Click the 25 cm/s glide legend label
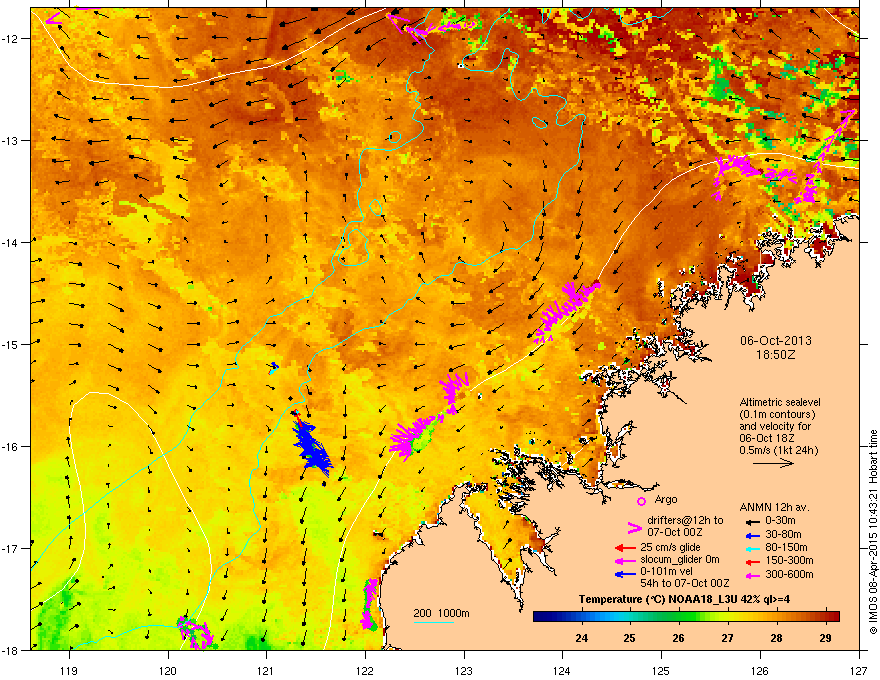880x680 pixels. click(670, 547)
